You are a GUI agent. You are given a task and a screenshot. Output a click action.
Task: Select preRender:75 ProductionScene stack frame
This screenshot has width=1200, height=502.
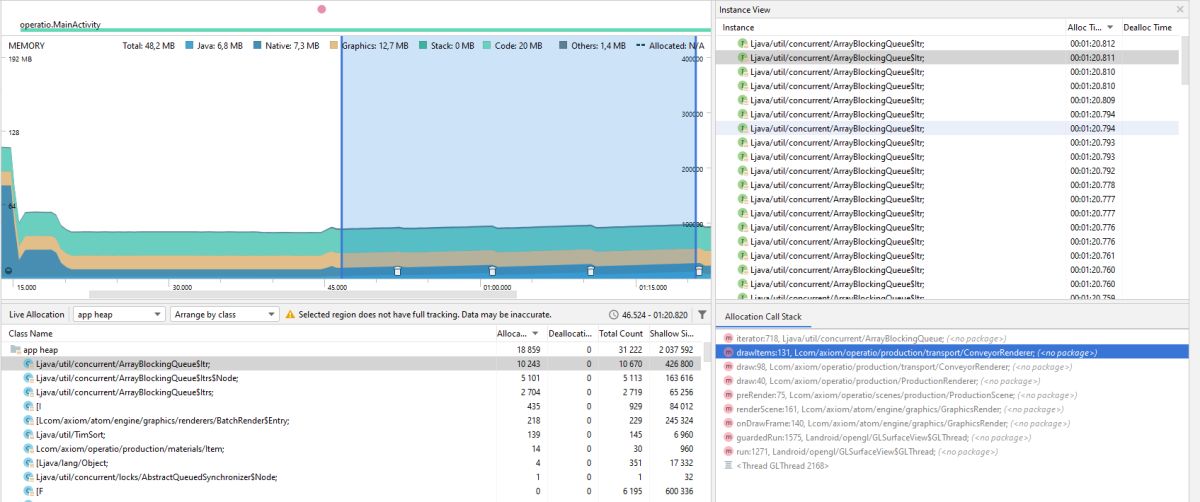click(952, 395)
